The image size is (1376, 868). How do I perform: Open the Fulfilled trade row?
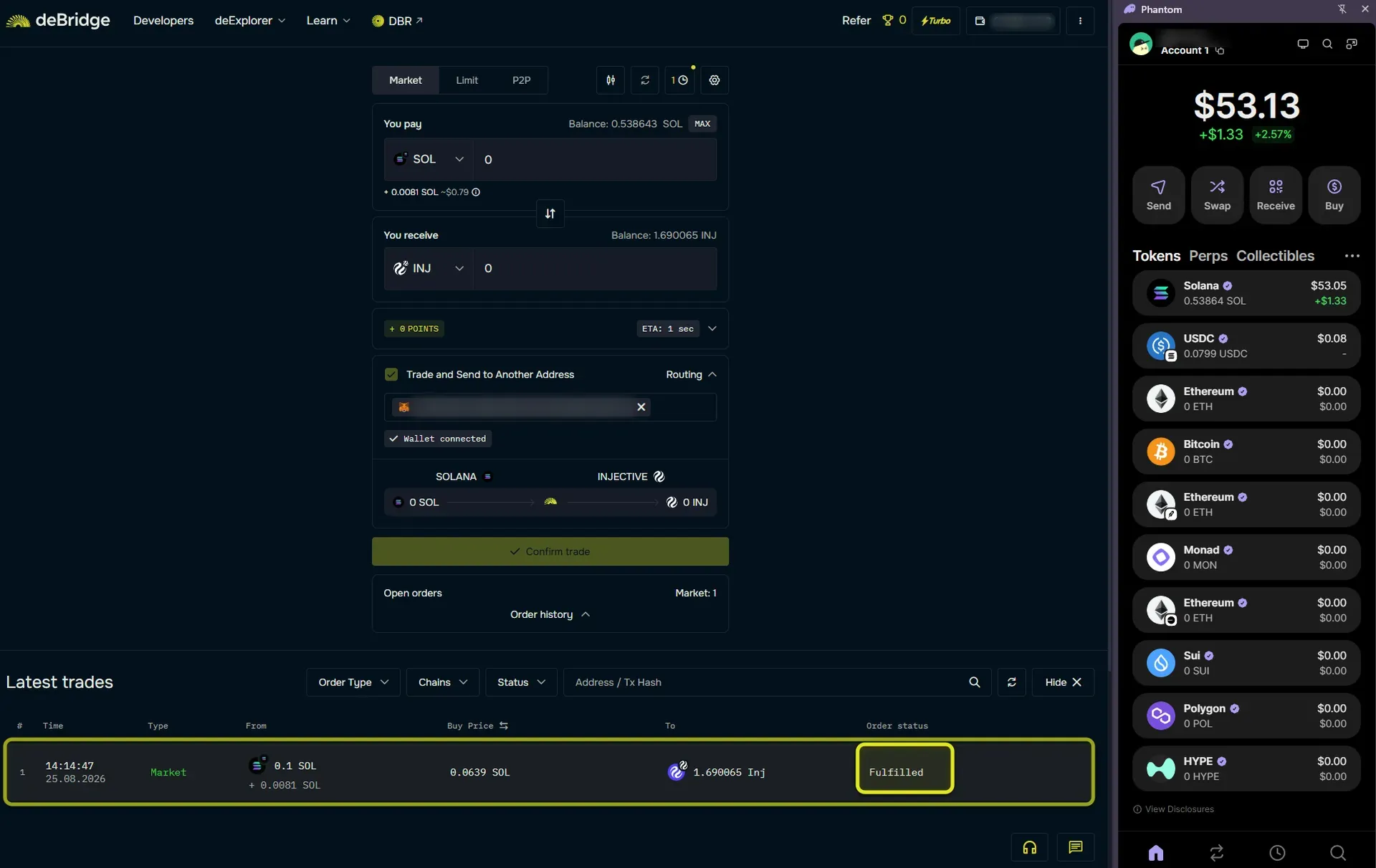pyautogui.click(x=549, y=772)
